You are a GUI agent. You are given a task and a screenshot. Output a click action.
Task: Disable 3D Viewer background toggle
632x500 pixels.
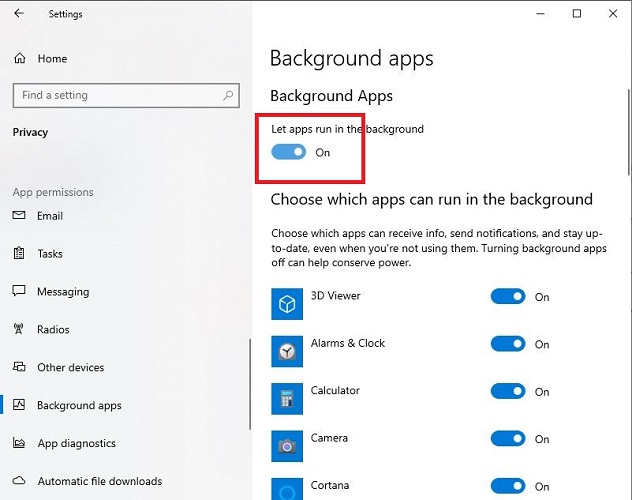(x=508, y=297)
